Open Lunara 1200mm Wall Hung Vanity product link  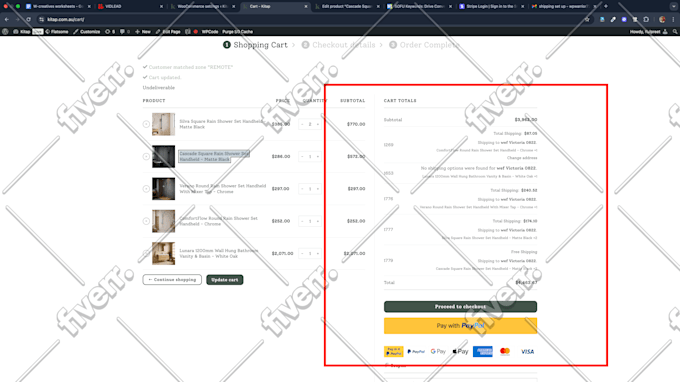[x=219, y=253]
